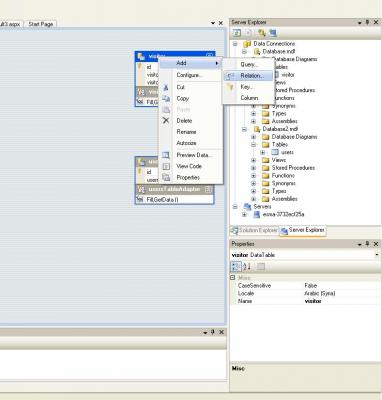Choose View Code from the context menu
The image size is (382, 400).
(x=190, y=166)
